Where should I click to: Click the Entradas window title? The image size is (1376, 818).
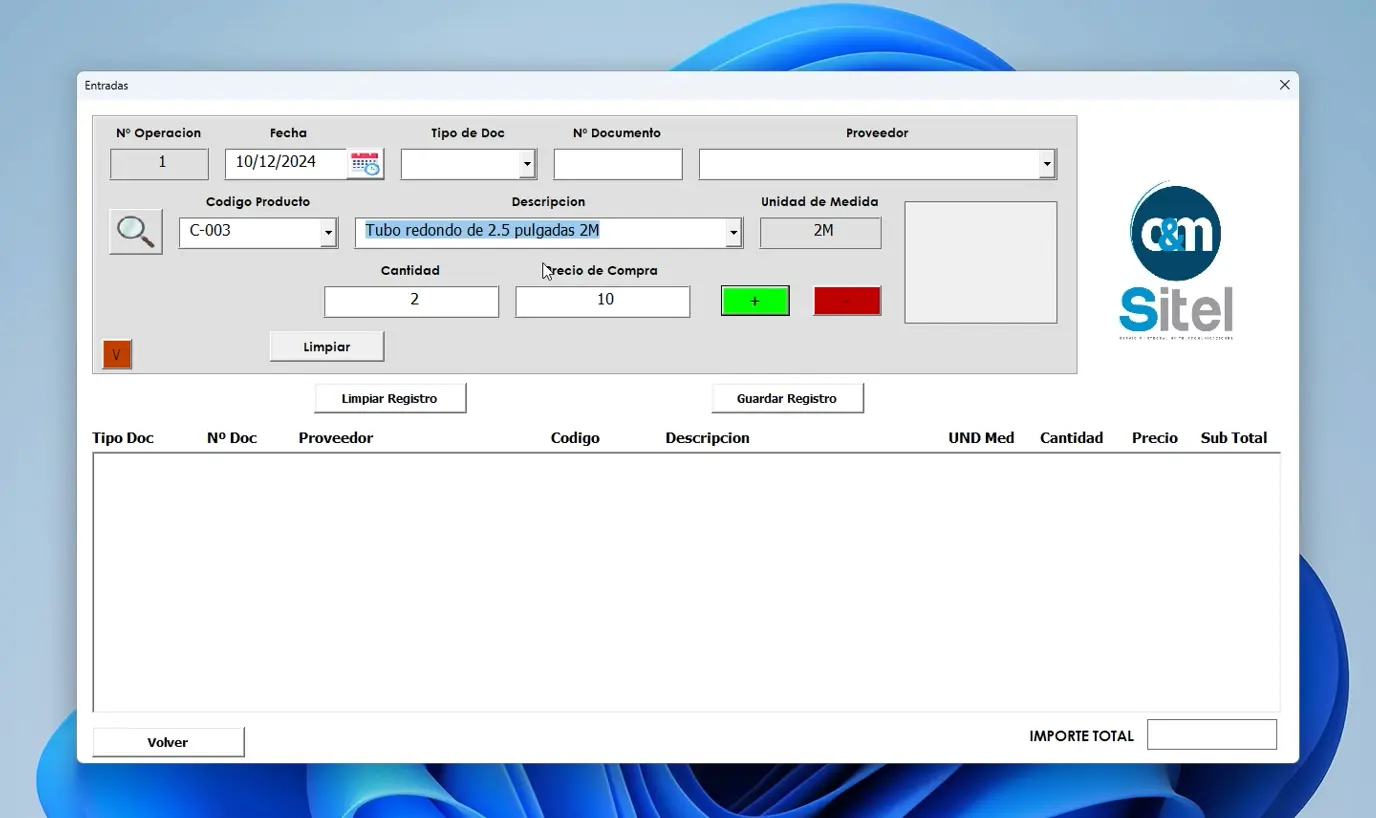106,86
